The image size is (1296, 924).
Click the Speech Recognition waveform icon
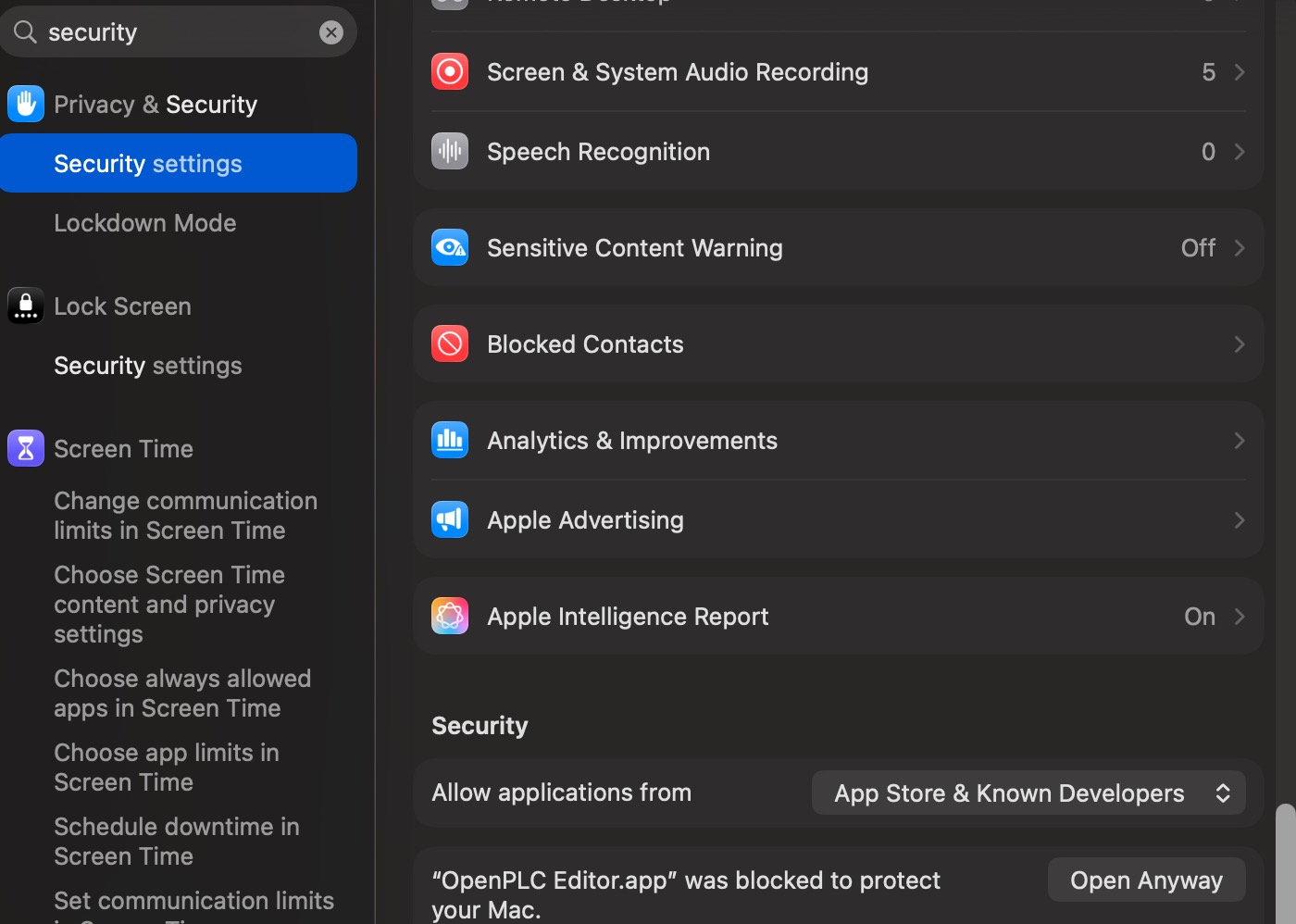click(x=450, y=152)
